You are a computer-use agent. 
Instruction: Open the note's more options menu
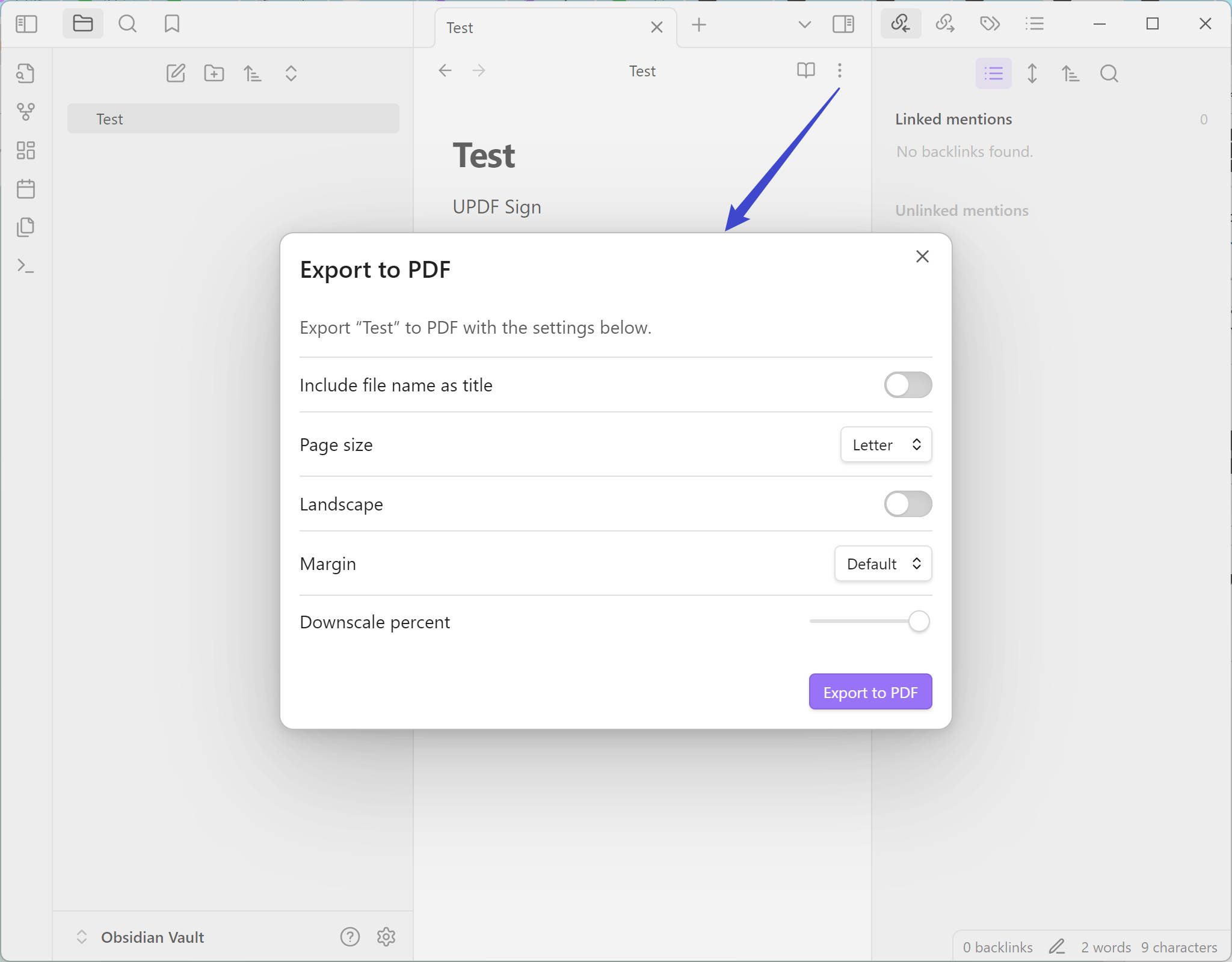[840, 70]
